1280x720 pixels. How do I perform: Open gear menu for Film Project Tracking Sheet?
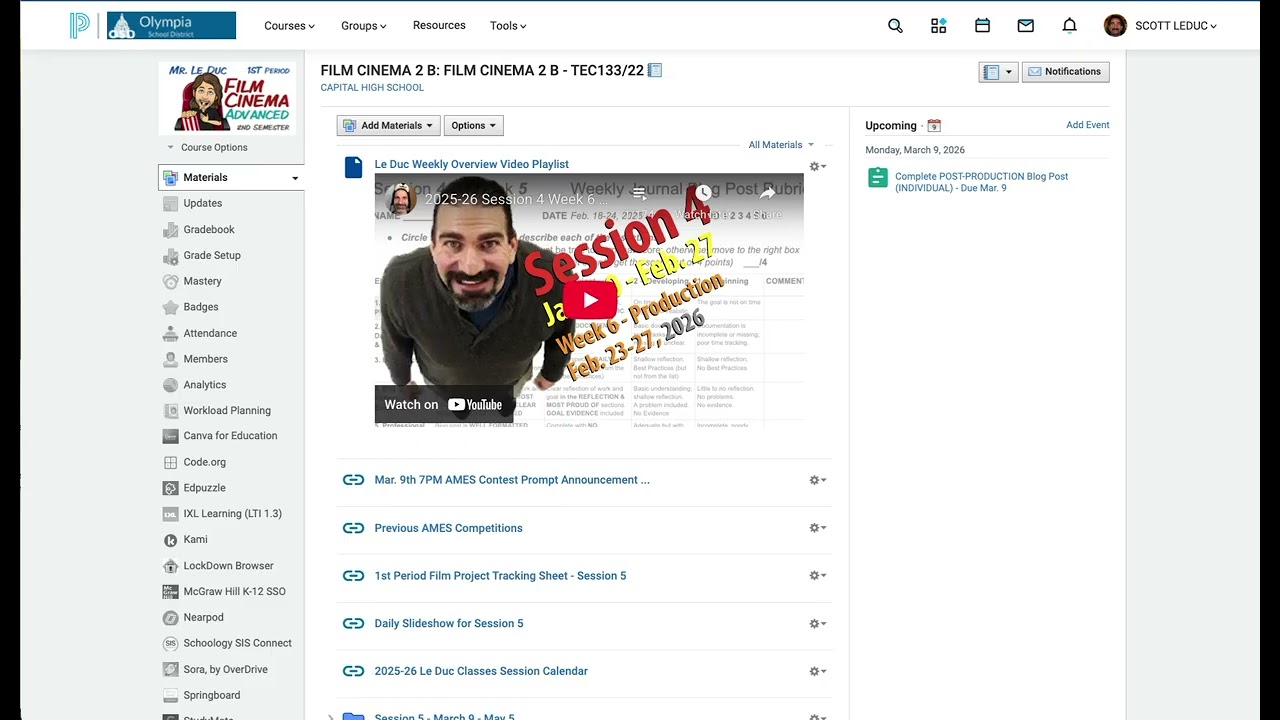click(x=817, y=576)
